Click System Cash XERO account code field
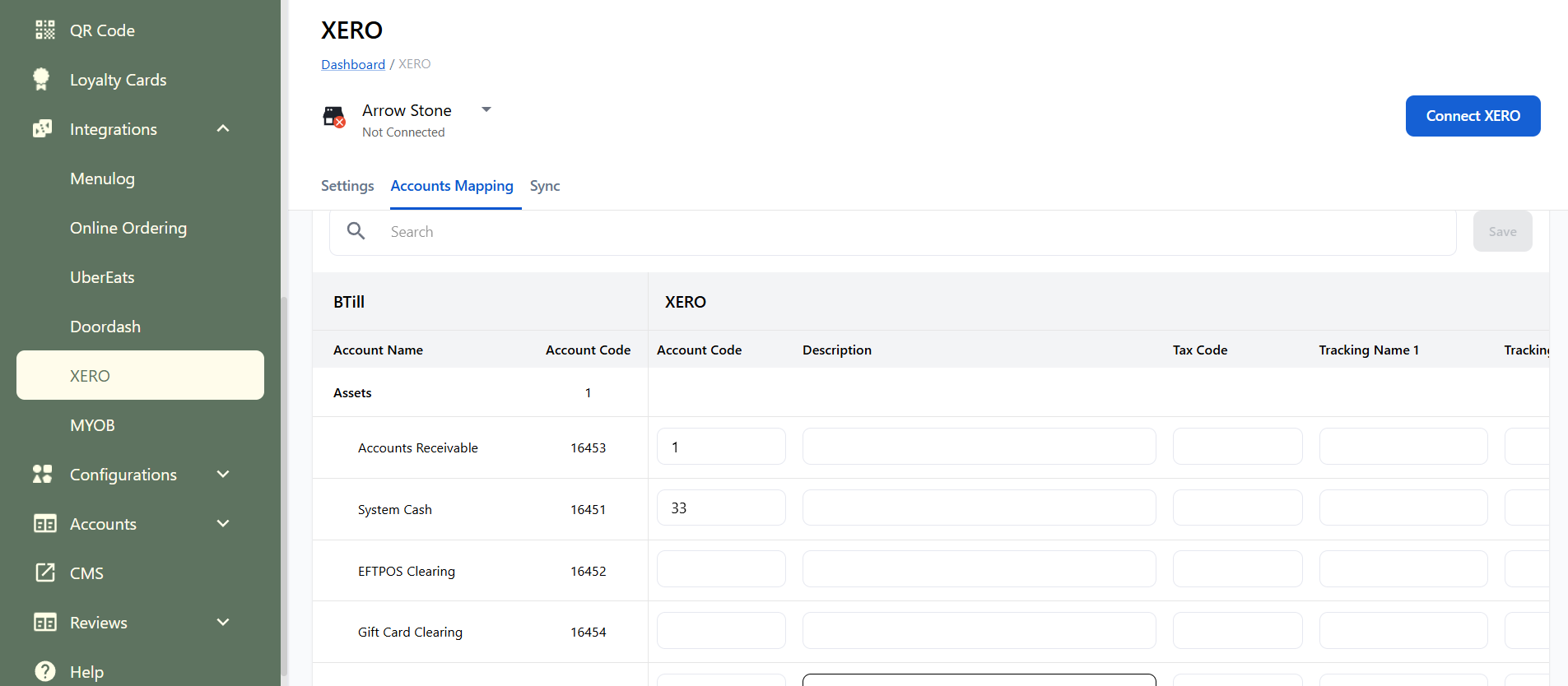Screen dimensions: 1568x686 click(721, 508)
